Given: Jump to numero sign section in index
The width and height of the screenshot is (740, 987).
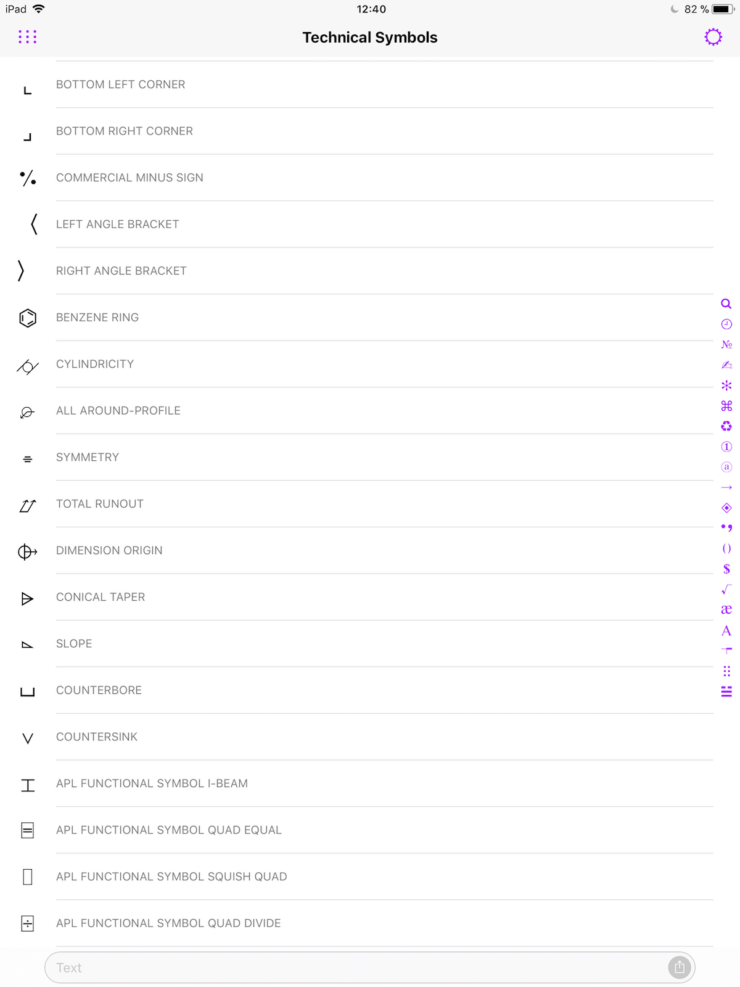Looking at the screenshot, I should coord(726,344).
